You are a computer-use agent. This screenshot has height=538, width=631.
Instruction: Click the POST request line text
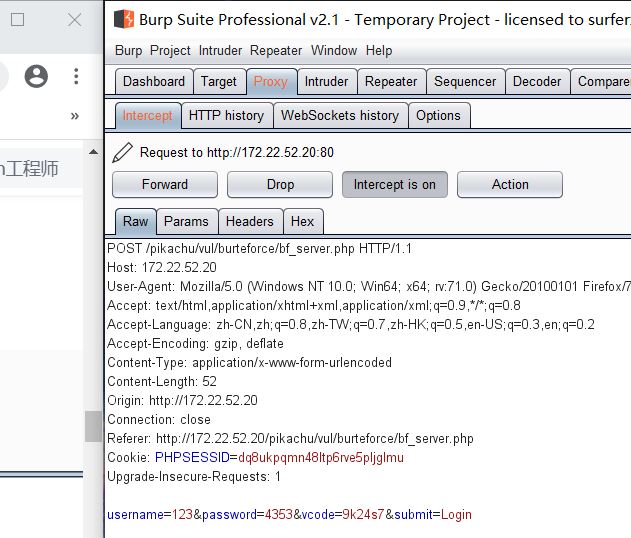260,249
